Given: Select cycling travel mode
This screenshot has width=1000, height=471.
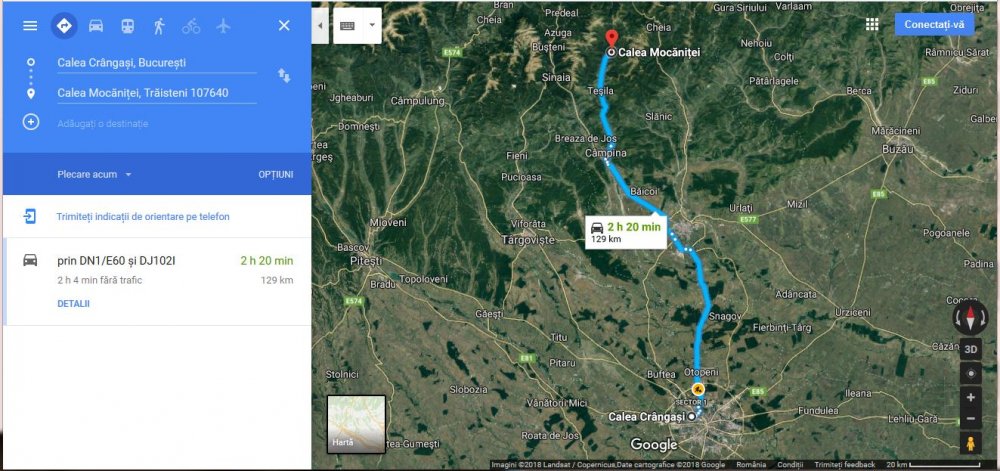Looking at the screenshot, I should [191, 25].
